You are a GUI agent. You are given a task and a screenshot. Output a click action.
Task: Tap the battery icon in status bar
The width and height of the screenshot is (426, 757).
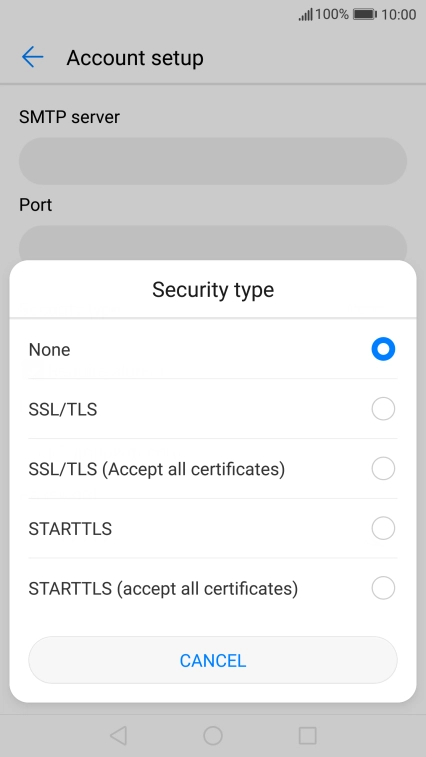pos(365,14)
